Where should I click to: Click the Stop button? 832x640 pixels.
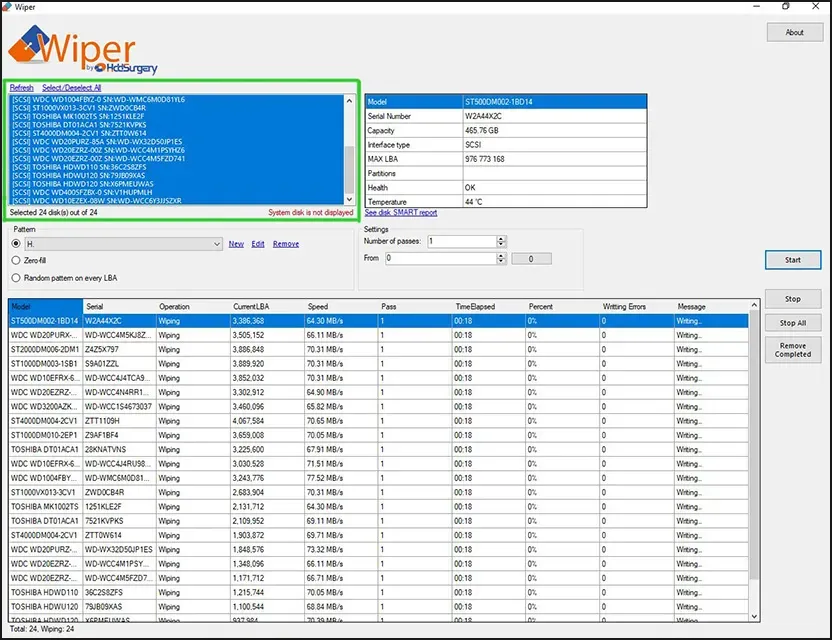(793, 299)
